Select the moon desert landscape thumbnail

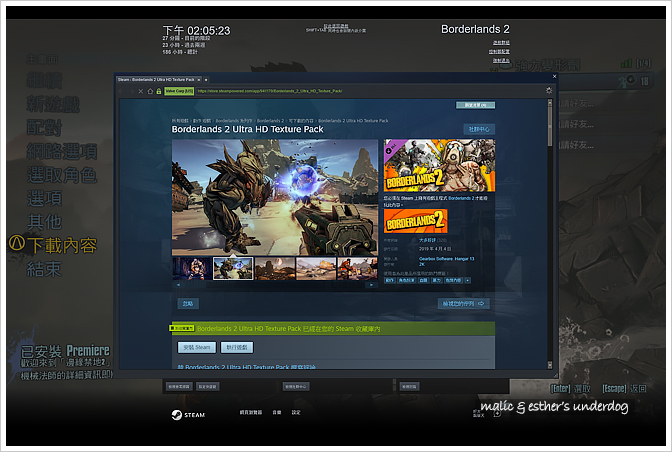275,269
